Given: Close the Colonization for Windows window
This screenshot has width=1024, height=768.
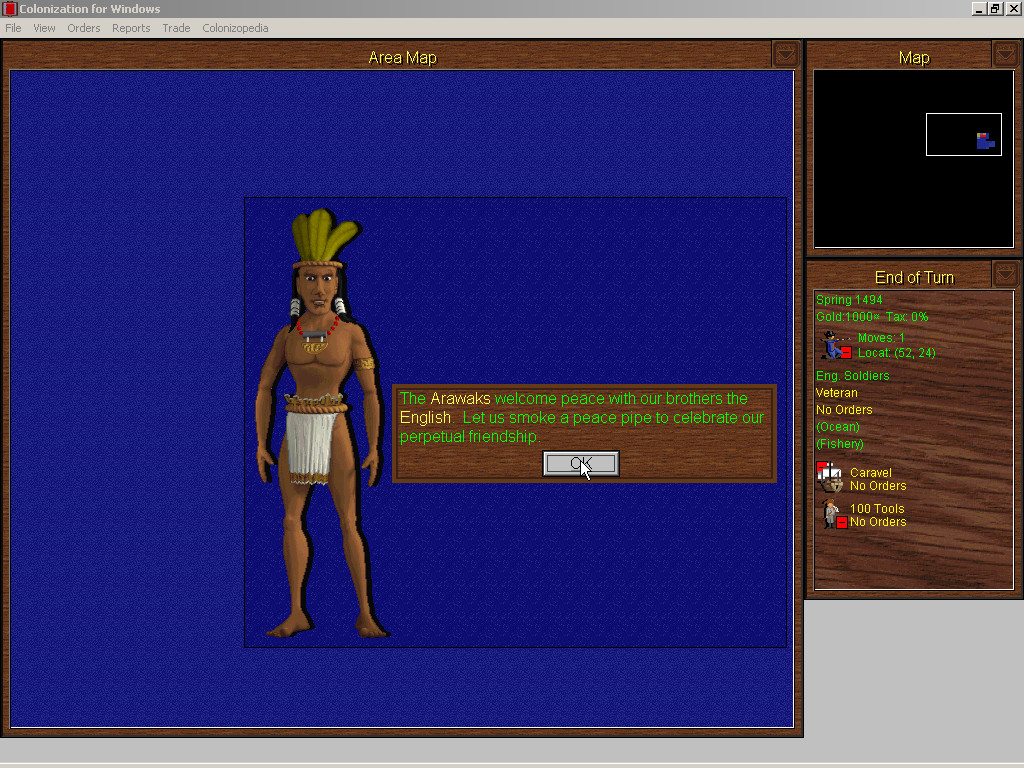Looking at the screenshot, I should 1014,8.
